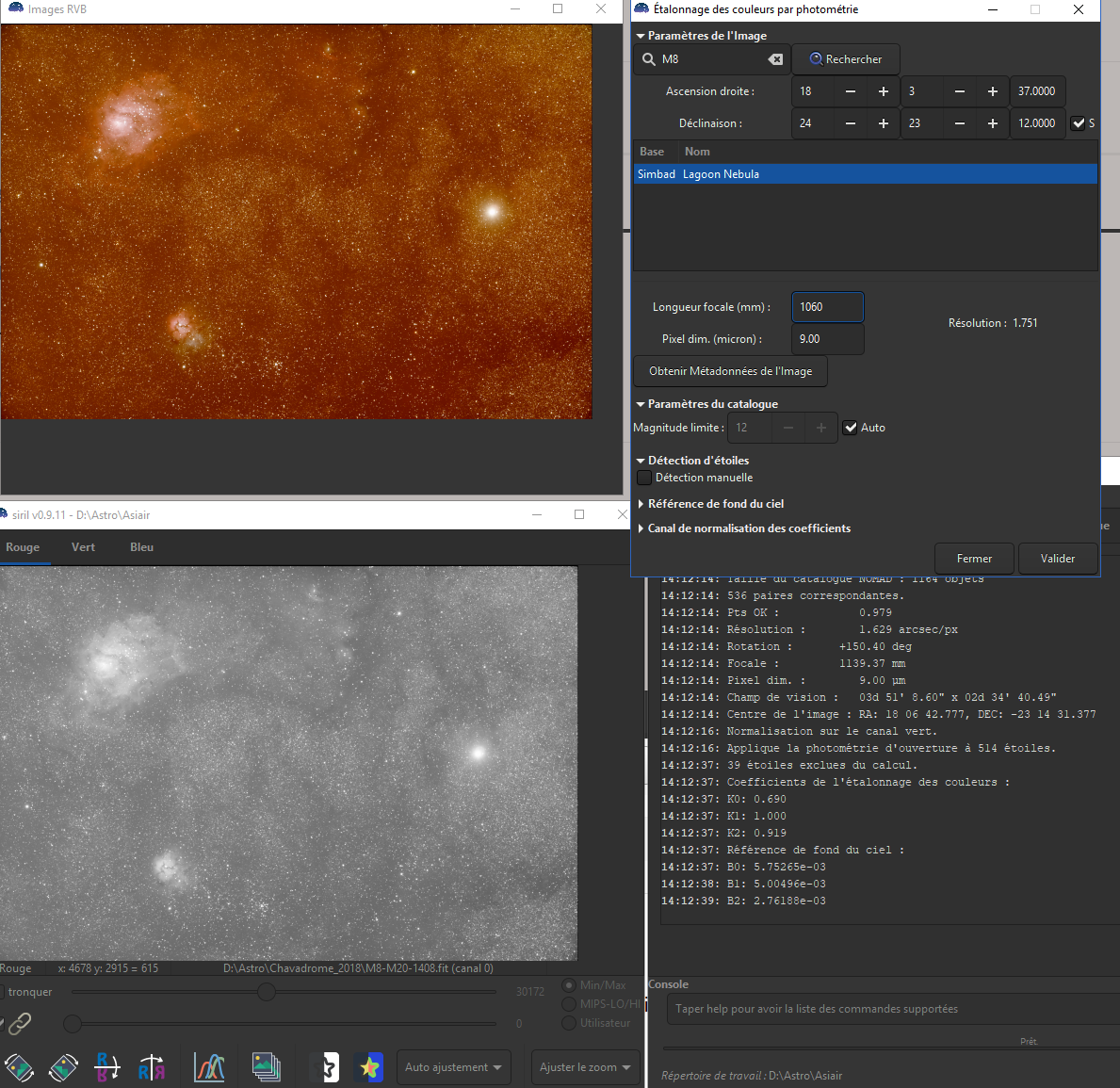Click the horizontal mirror flip icon
This screenshot has height=1088, width=1120.
pyautogui.click(x=152, y=1067)
